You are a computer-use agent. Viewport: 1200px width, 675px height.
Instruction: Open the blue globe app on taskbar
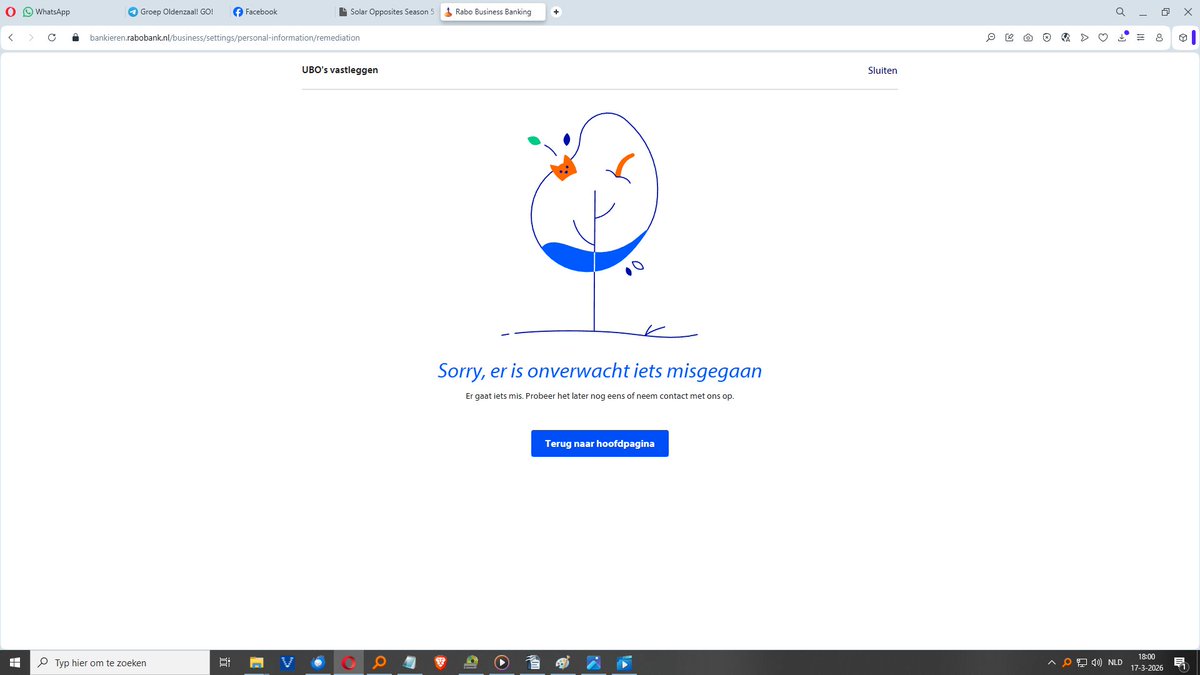tap(318, 662)
